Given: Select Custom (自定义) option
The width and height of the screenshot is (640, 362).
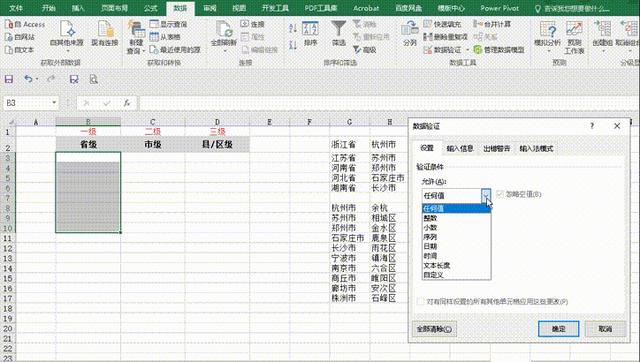Looking at the screenshot, I should pos(456,275).
